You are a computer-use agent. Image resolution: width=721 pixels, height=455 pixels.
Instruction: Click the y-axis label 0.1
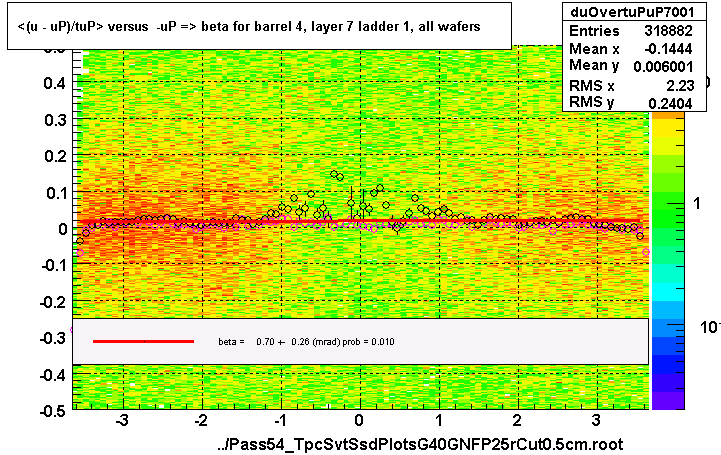[x=55, y=193]
